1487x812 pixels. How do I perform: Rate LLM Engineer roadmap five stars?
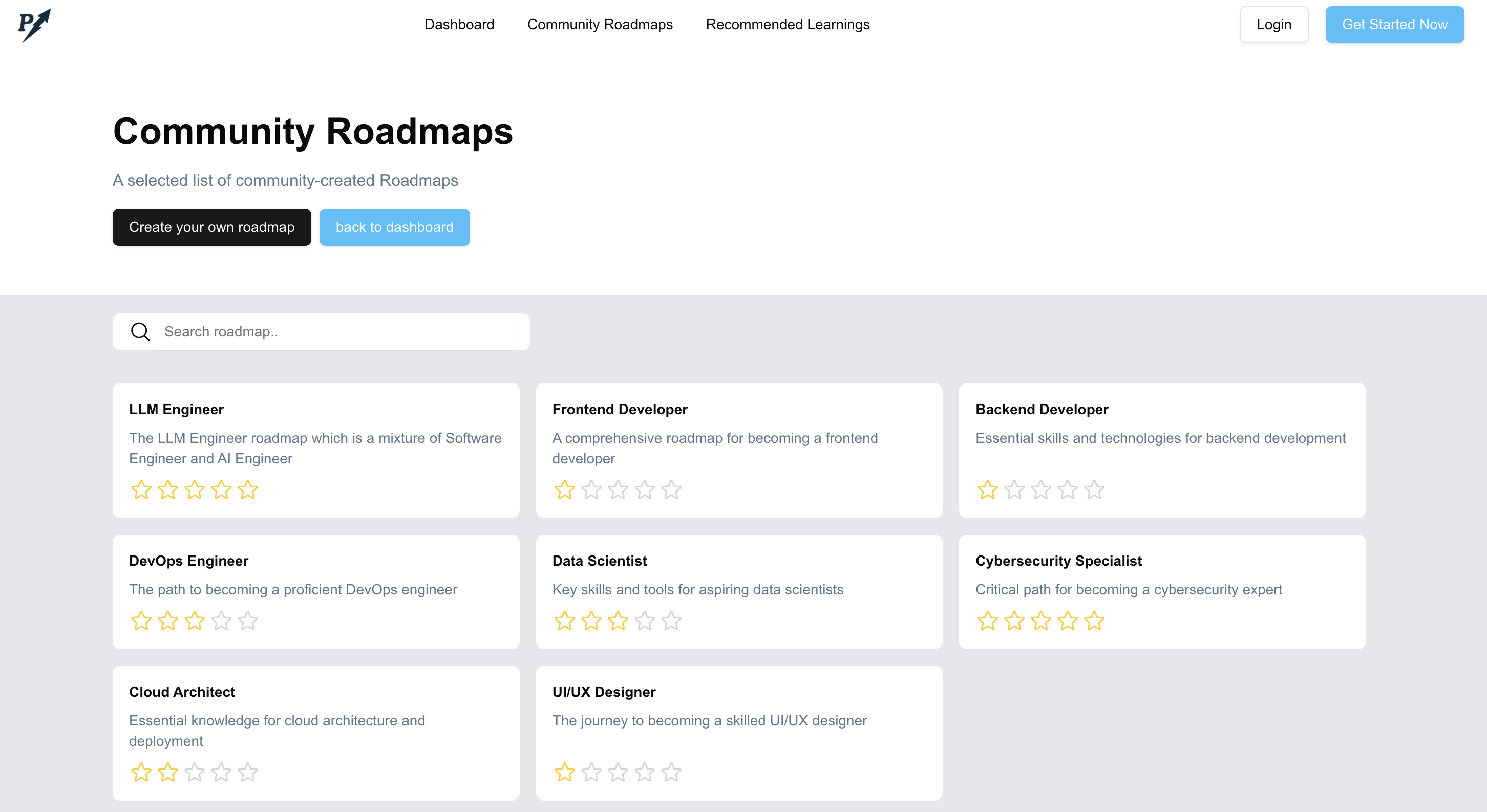click(x=248, y=490)
